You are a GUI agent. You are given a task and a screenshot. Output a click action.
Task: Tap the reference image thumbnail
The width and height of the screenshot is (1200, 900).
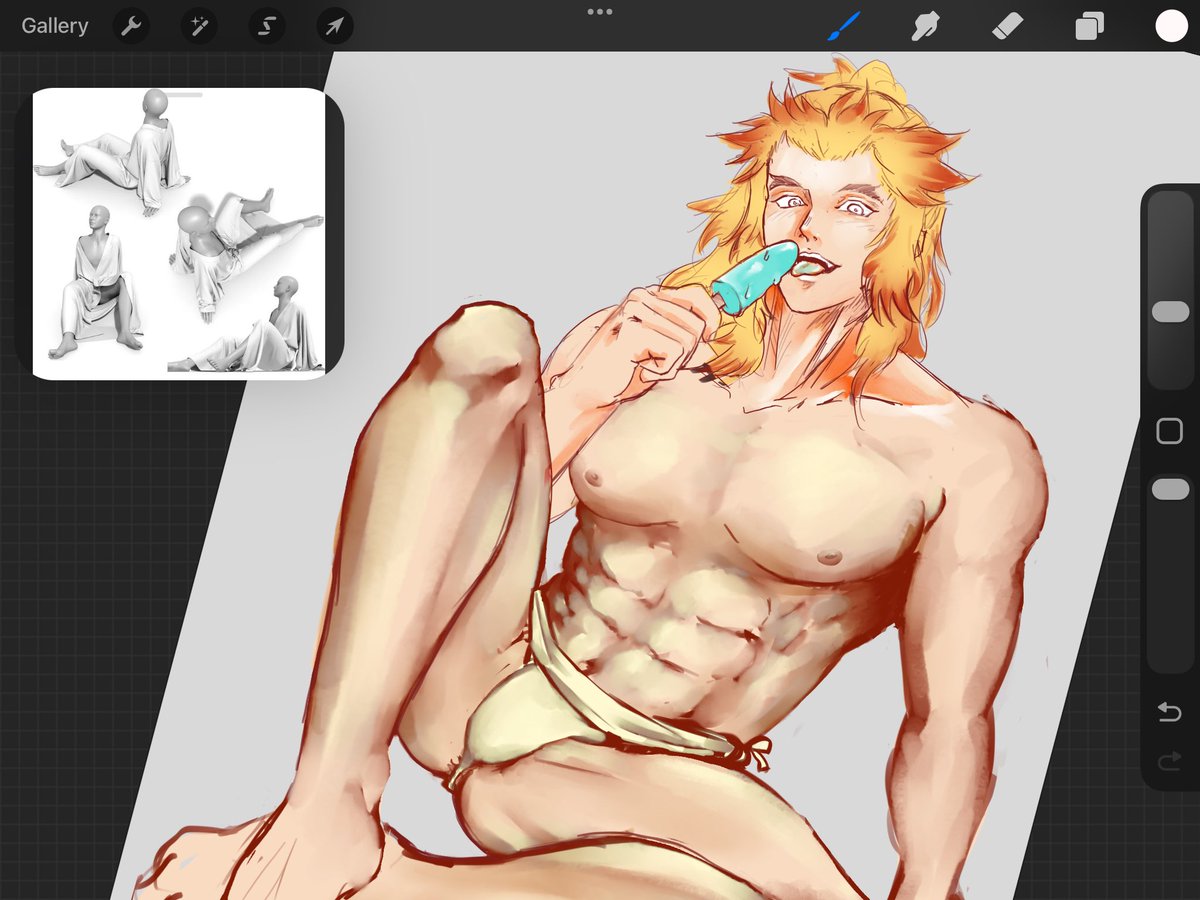pos(179,234)
